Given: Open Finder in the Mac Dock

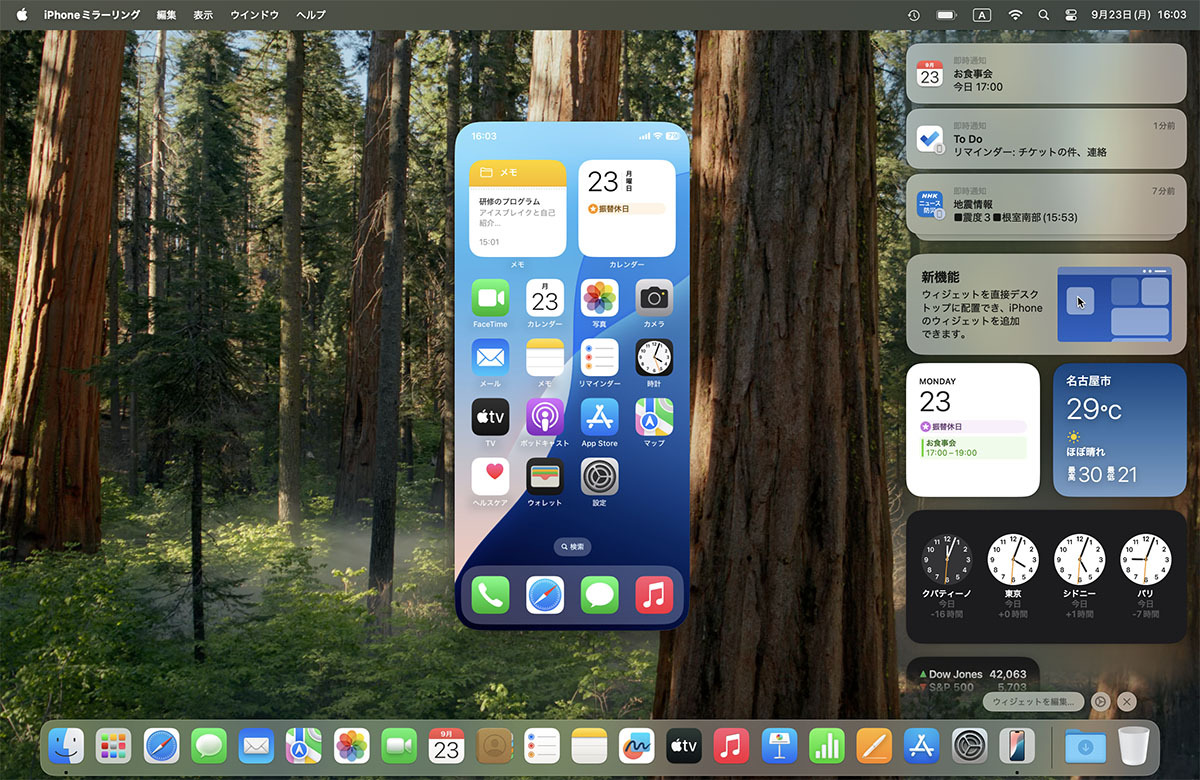Looking at the screenshot, I should tap(66, 746).
